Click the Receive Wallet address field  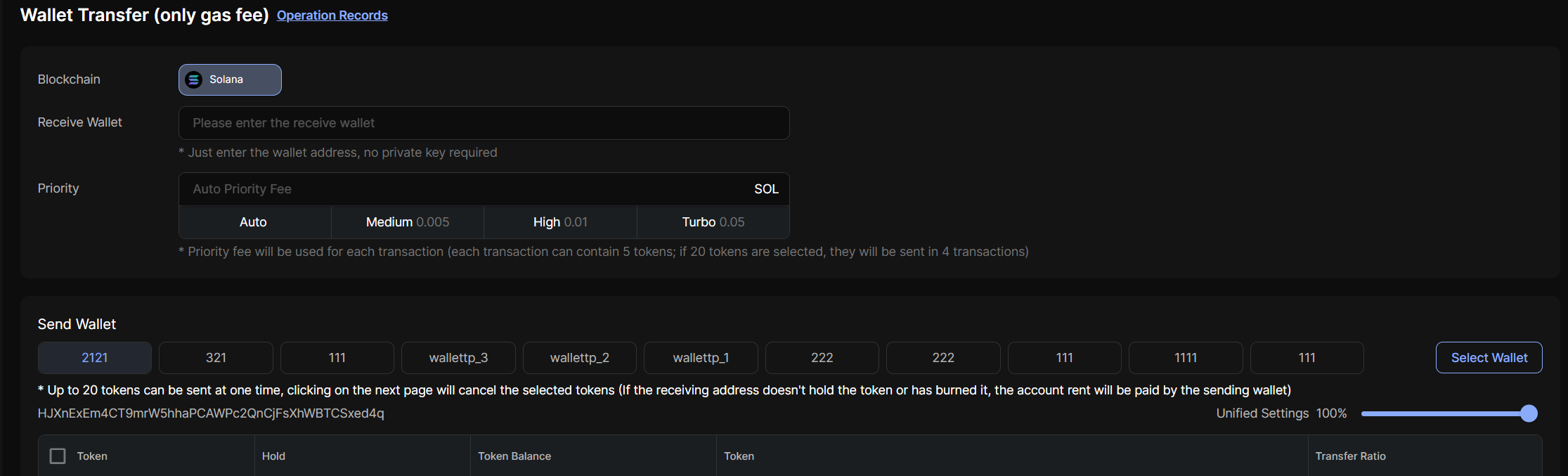click(484, 123)
